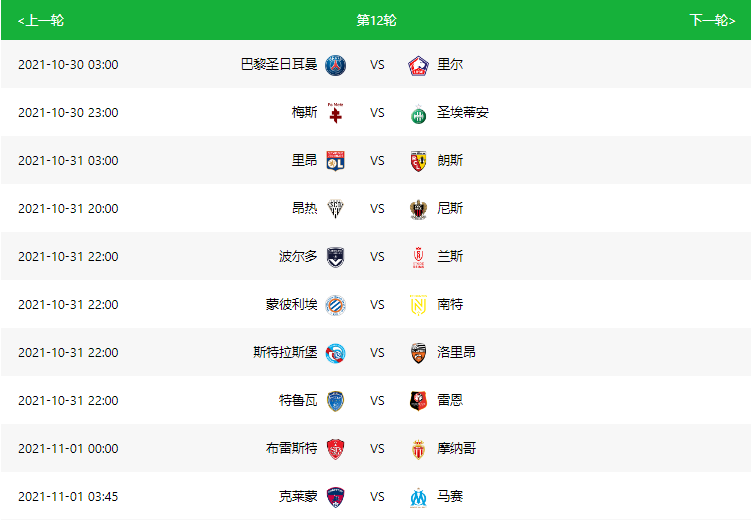751x520 pixels.
Task: Open the 布雷斯特 team name link
Action: click(x=292, y=449)
